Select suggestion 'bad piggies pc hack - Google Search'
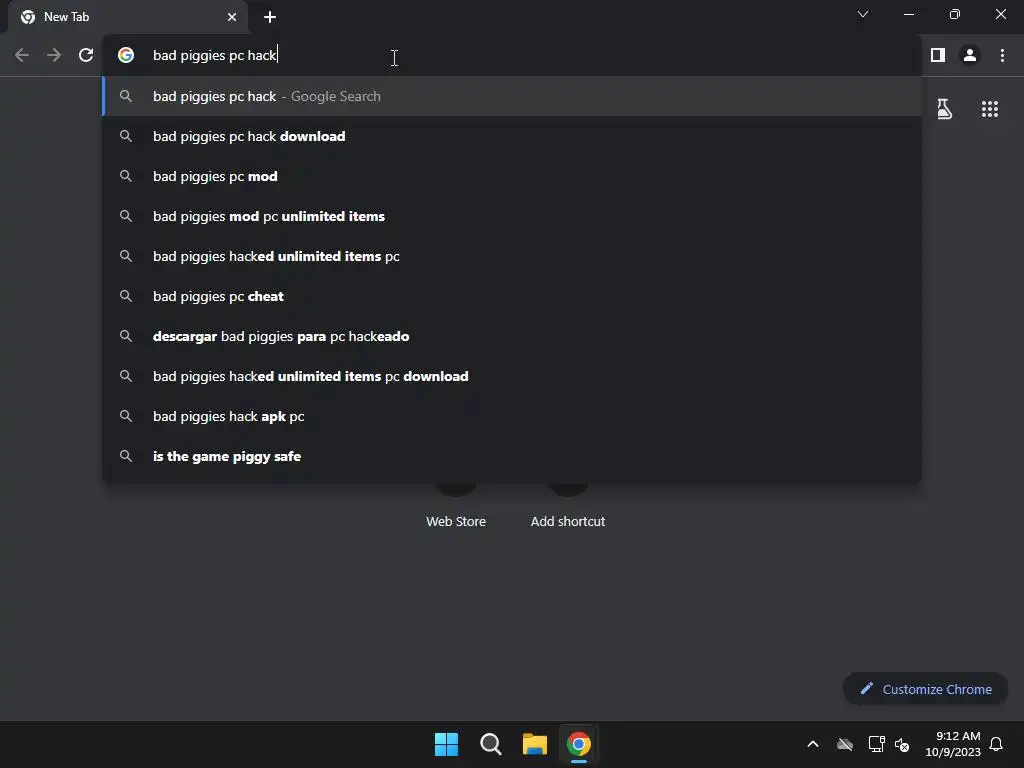The width and height of the screenshot is (1024, 768). [512, 96]
